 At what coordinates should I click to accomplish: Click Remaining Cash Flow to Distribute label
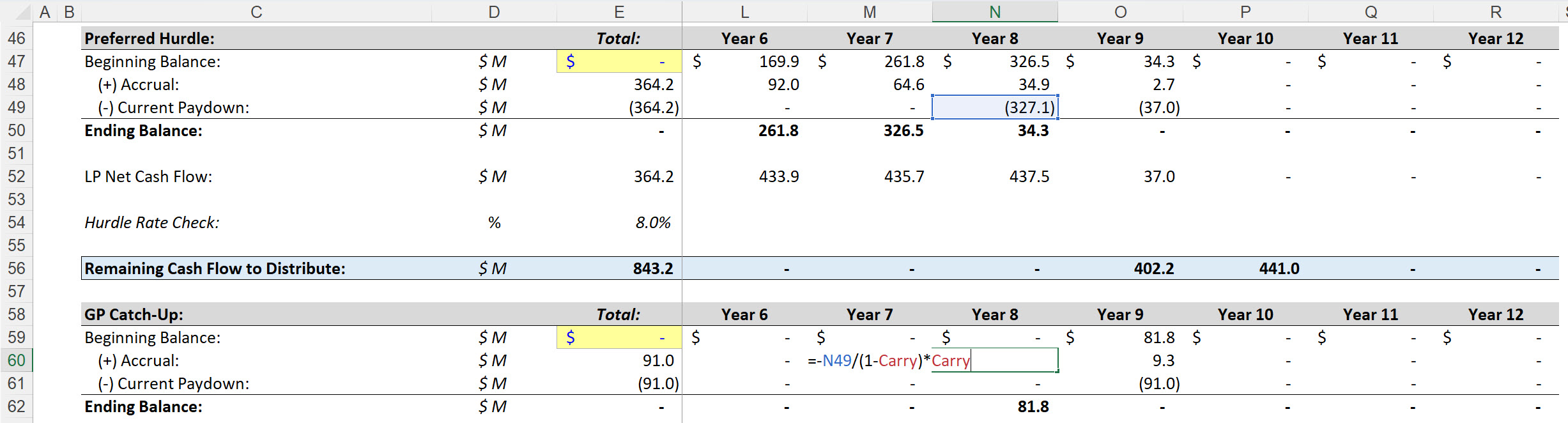(215, 268)
